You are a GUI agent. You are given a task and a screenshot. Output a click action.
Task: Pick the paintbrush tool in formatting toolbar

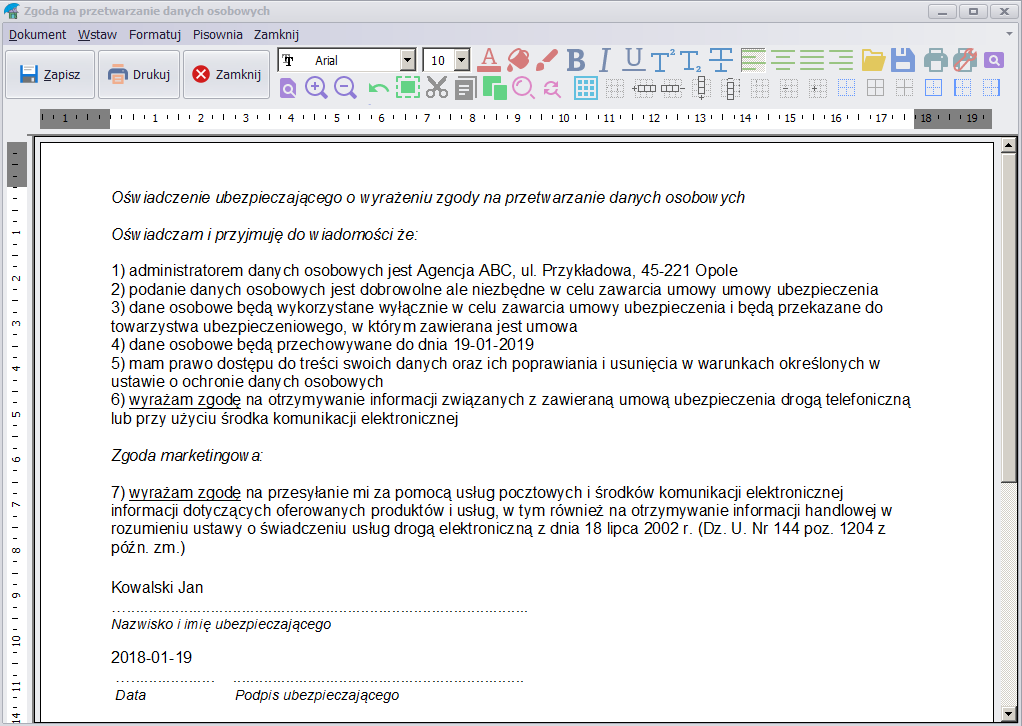click(547, 61)
